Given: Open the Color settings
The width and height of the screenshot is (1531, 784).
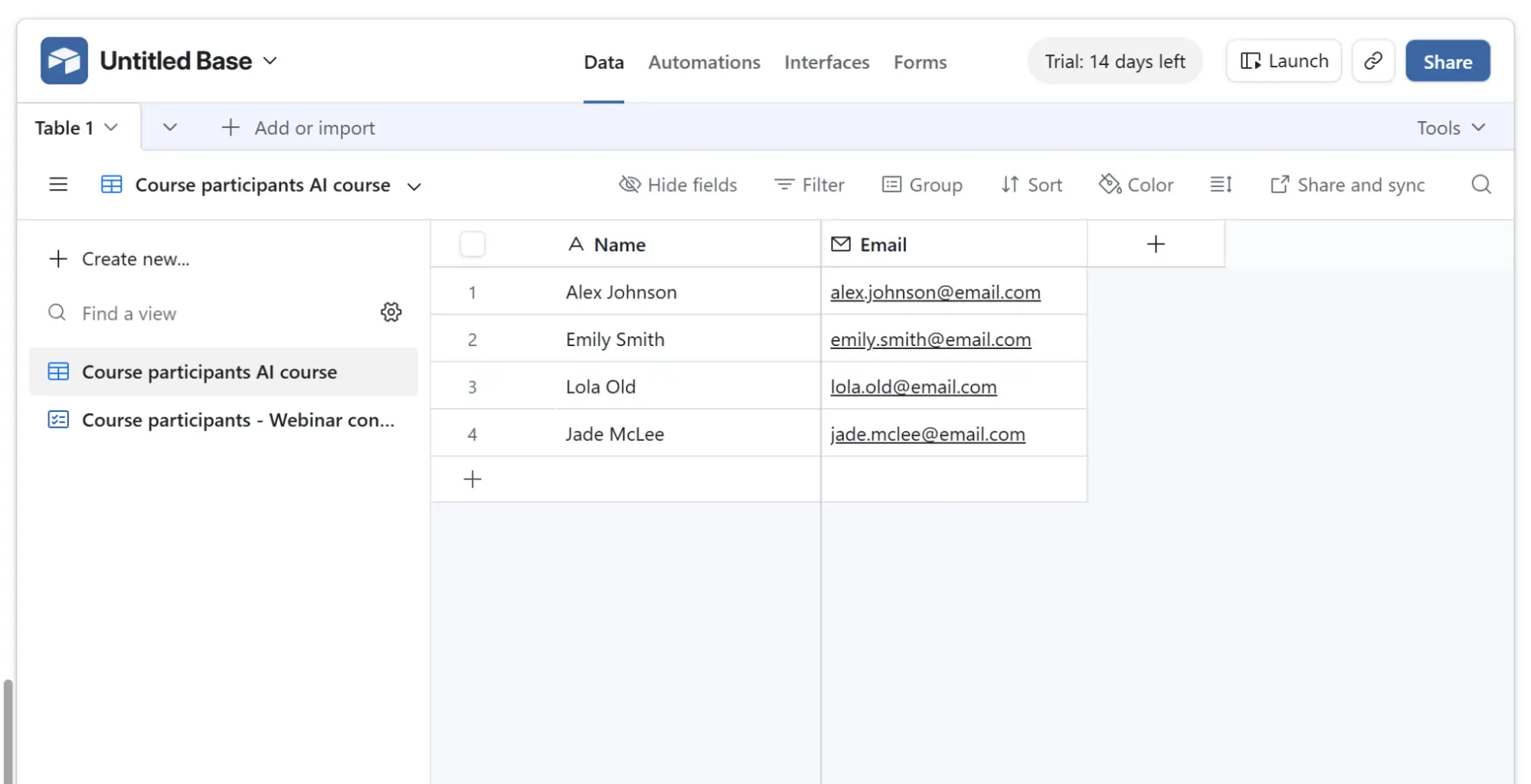Looking at the screenshot, I should pos(1136,185).
